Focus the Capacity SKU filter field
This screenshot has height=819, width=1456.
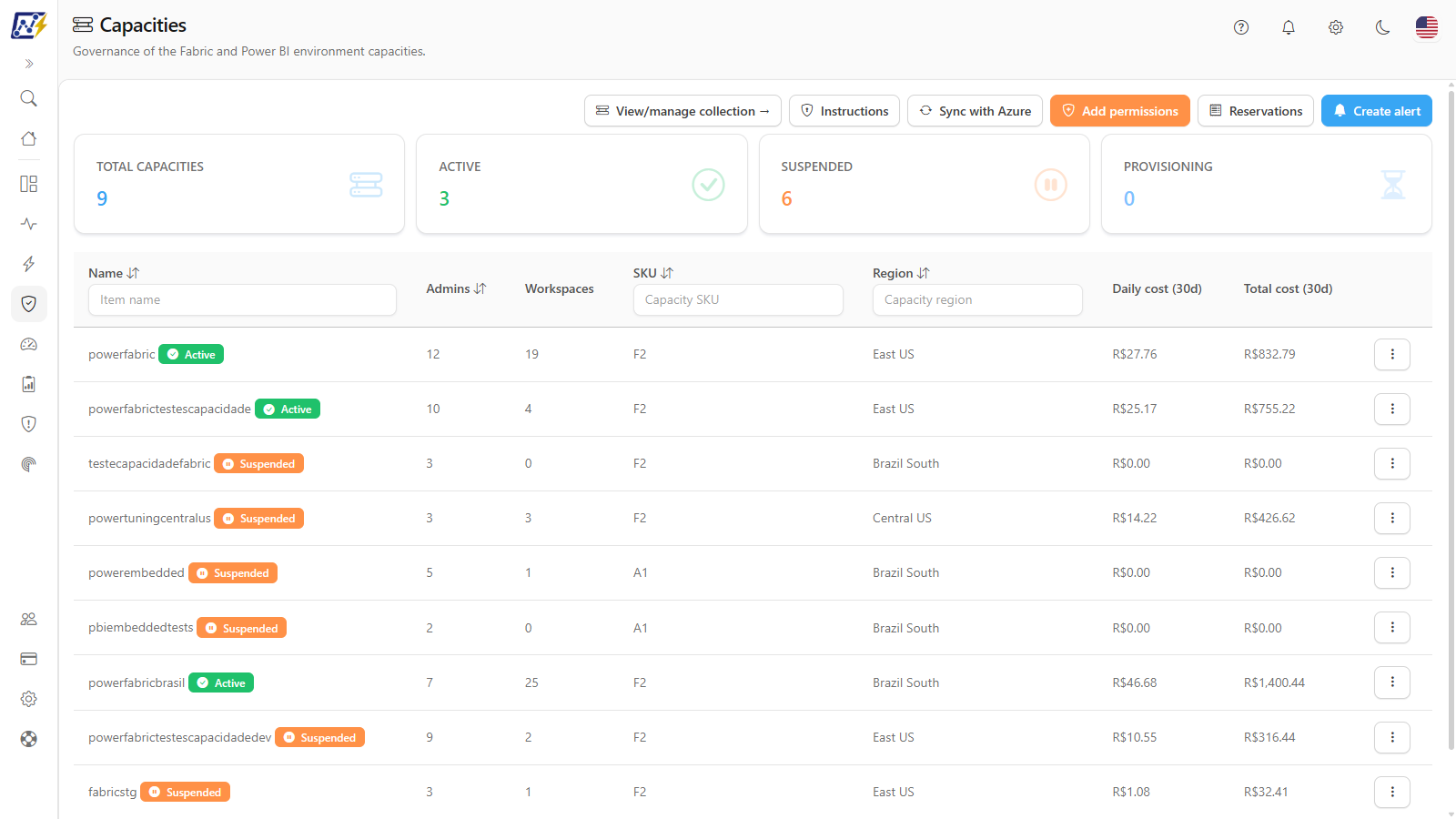point(738,299)
